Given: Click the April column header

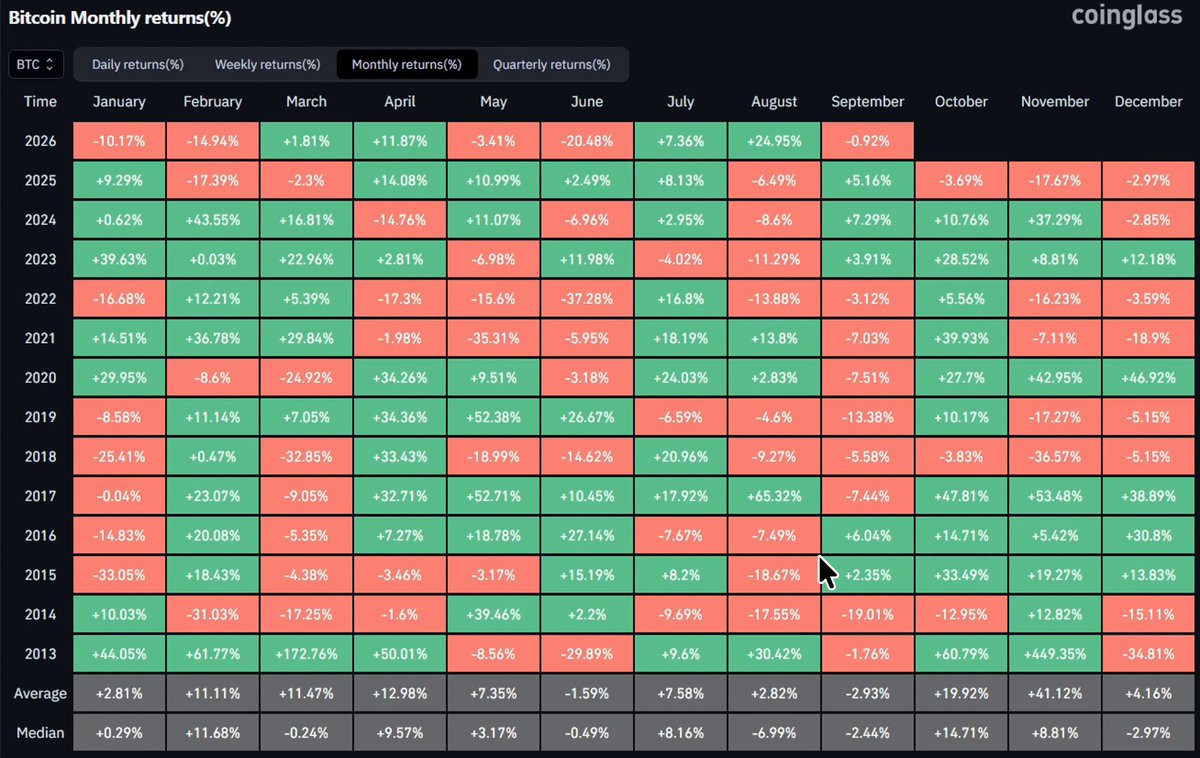Looking at the screenshot, I should (x=400, y=102).
